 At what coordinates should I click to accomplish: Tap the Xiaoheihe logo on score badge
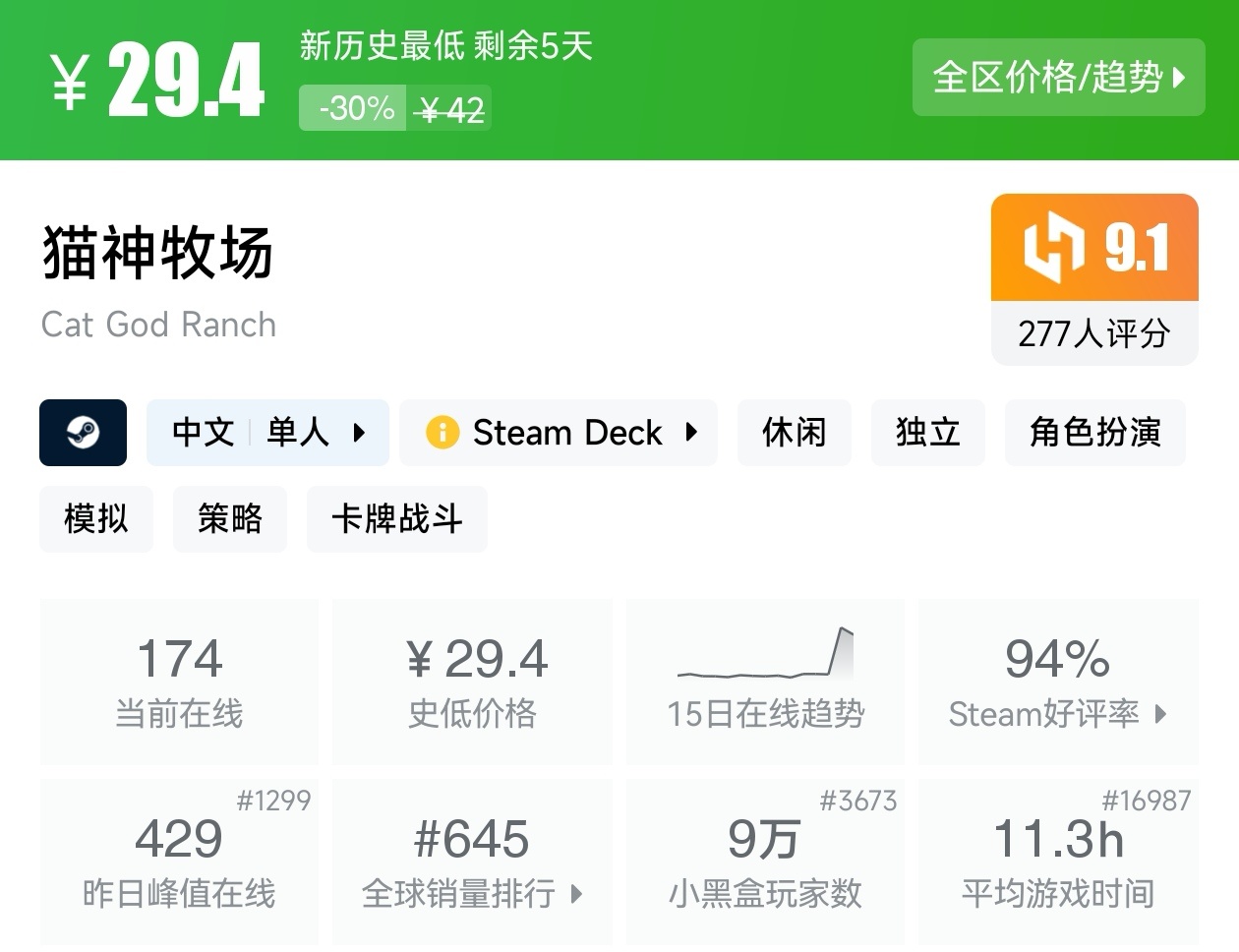[x=1053, y=247]
